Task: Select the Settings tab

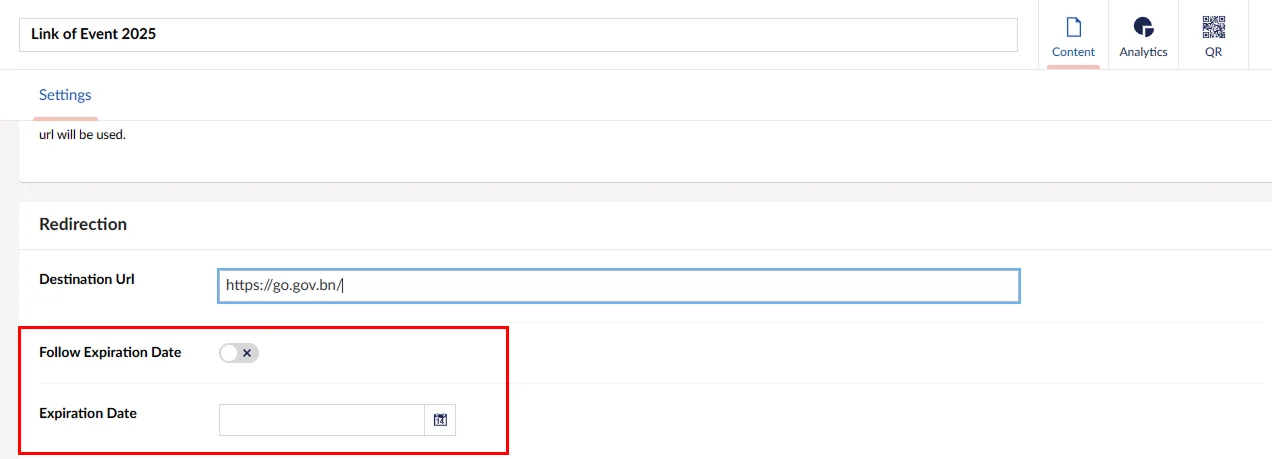Action: point(65,95)
